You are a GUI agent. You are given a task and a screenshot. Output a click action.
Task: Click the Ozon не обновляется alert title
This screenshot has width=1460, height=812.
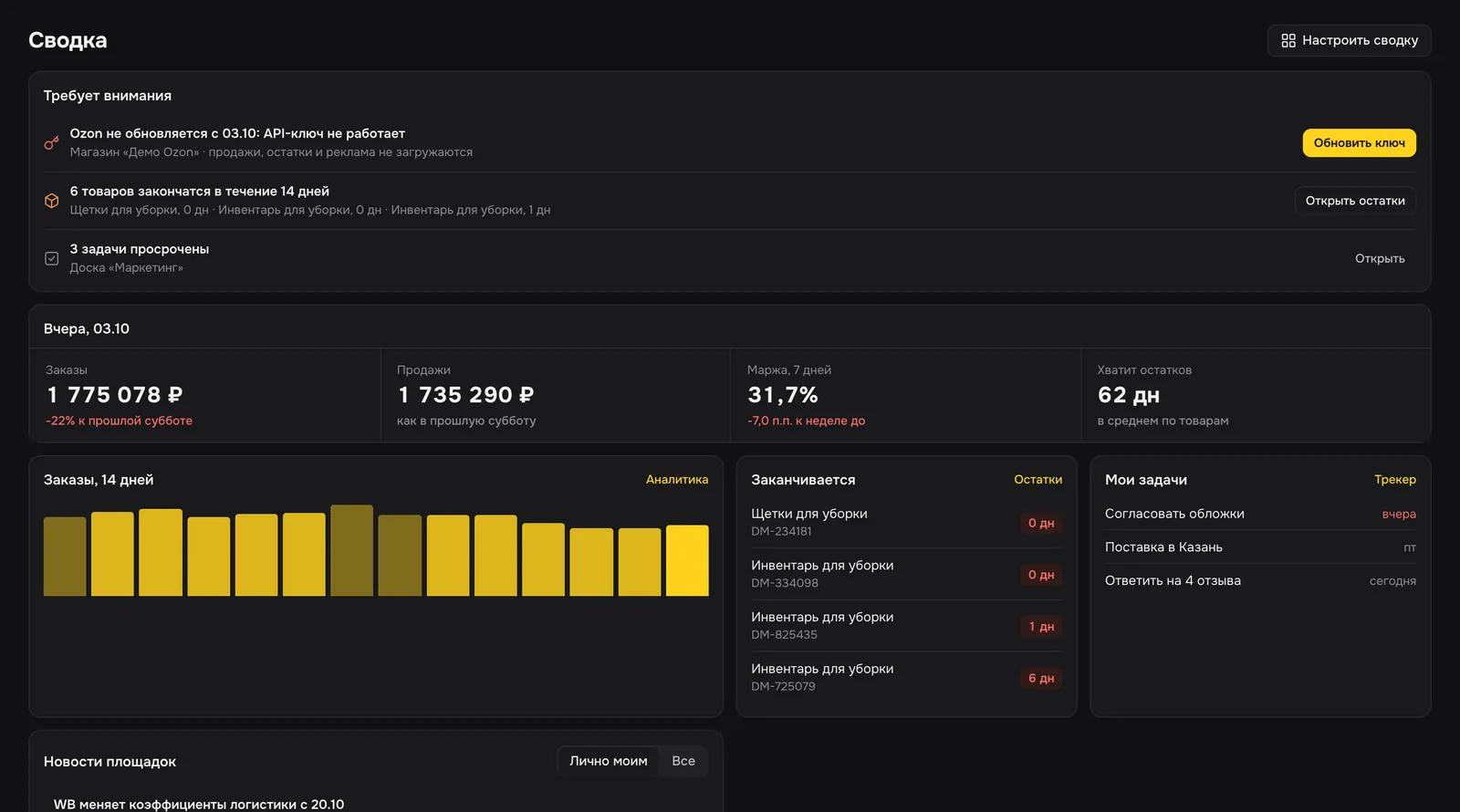tap(237, 133)
